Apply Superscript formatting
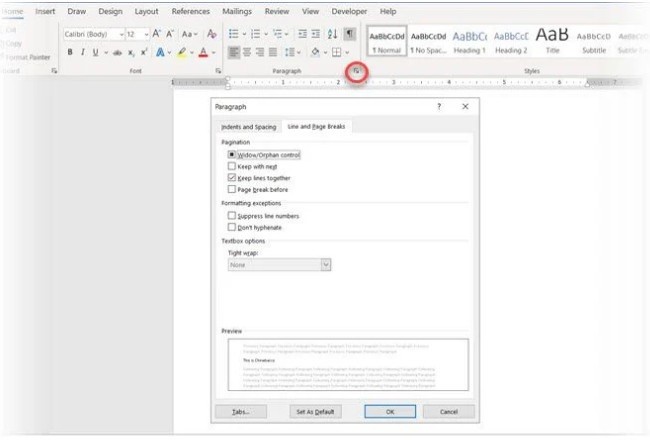This screenshot has width=650, height=440. click(x=144, y=52)
